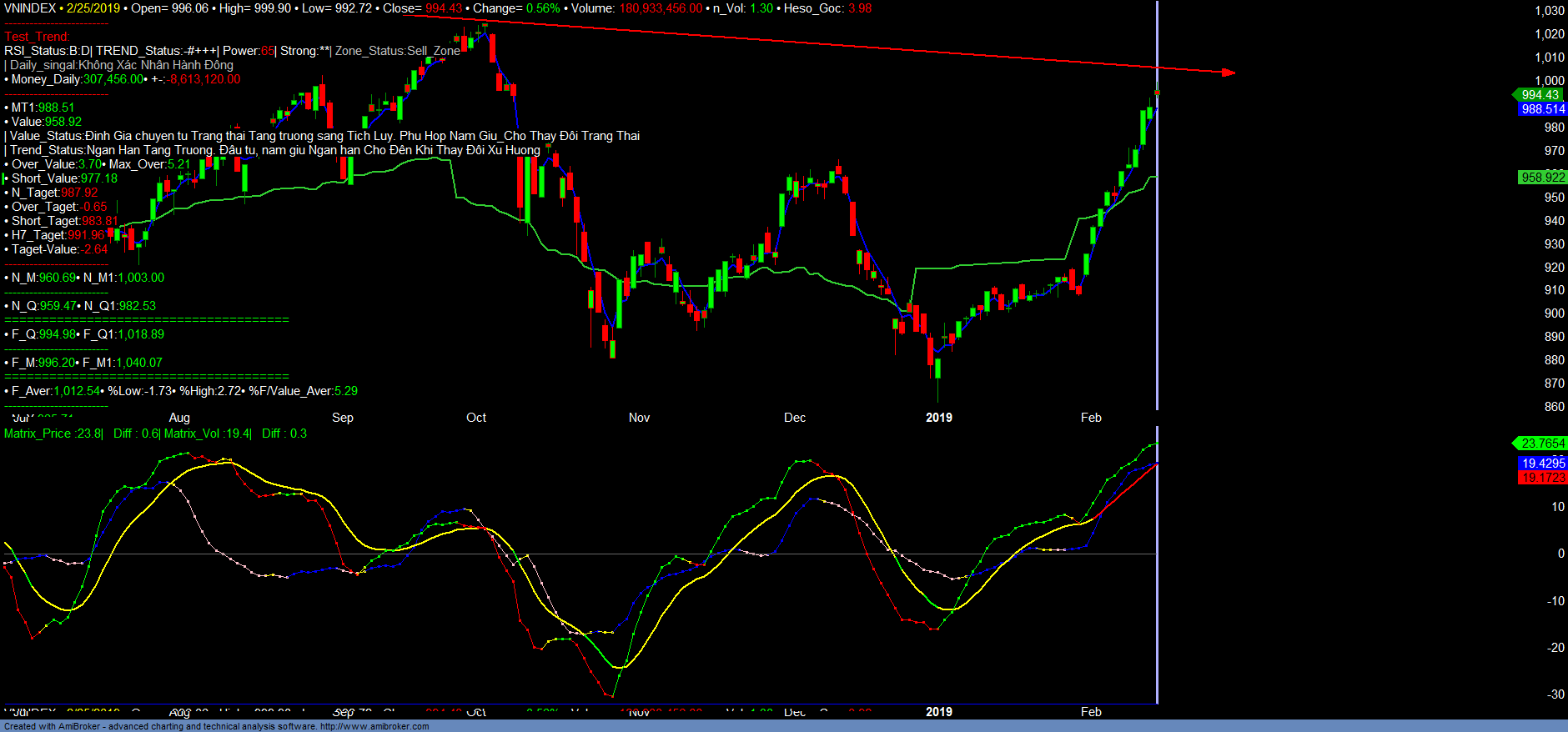Select the 2019 marker under price chart
The height and width of the screenshot is (732, 1568).
point(938,418)
